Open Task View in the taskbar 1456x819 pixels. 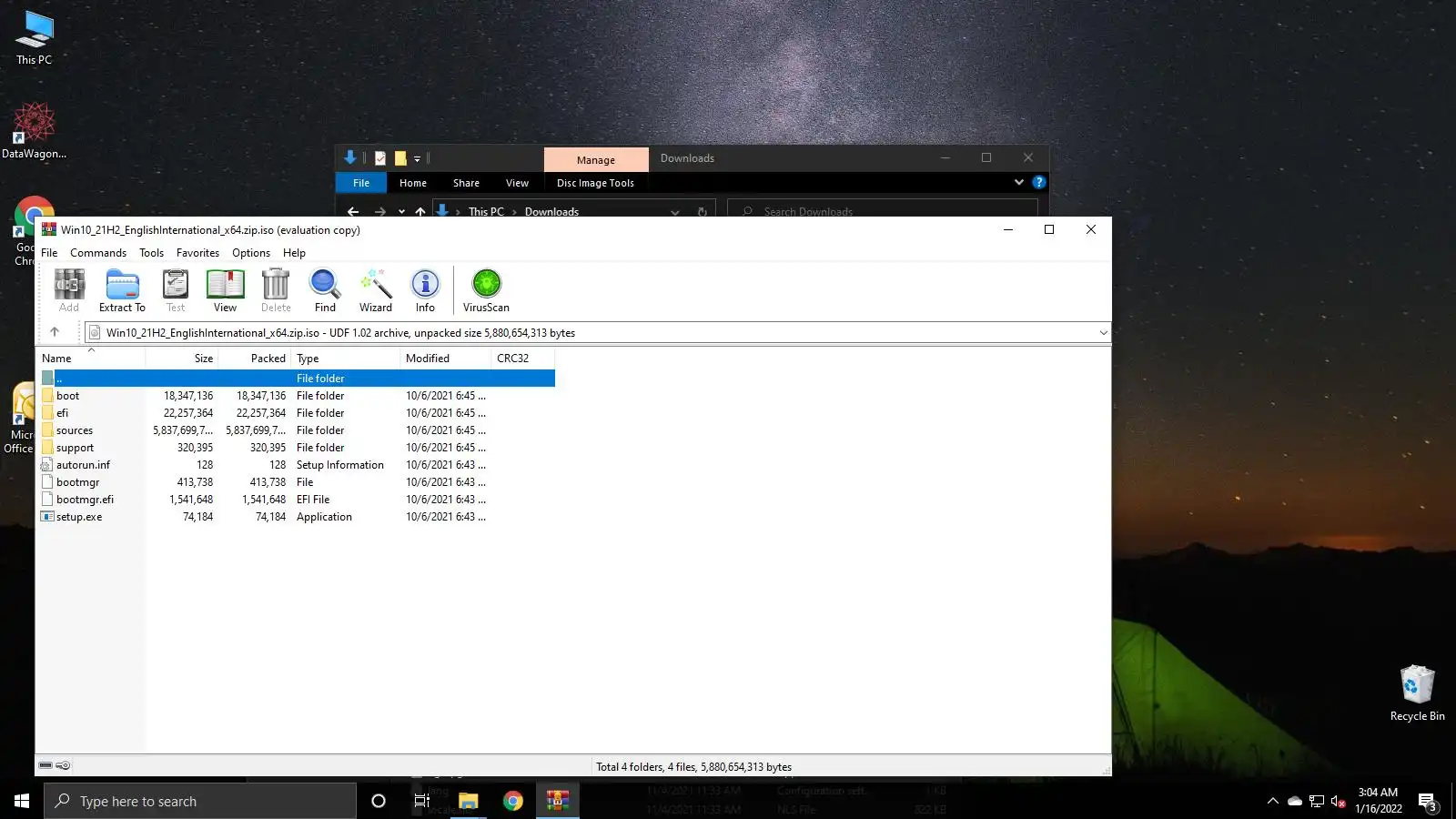(422, 801)
